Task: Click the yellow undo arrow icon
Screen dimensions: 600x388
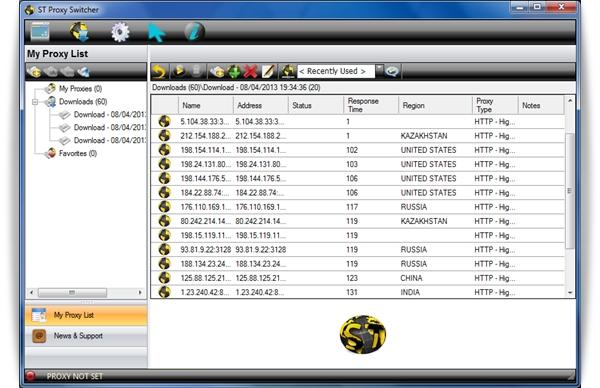Action: click(x=159, y=71)
